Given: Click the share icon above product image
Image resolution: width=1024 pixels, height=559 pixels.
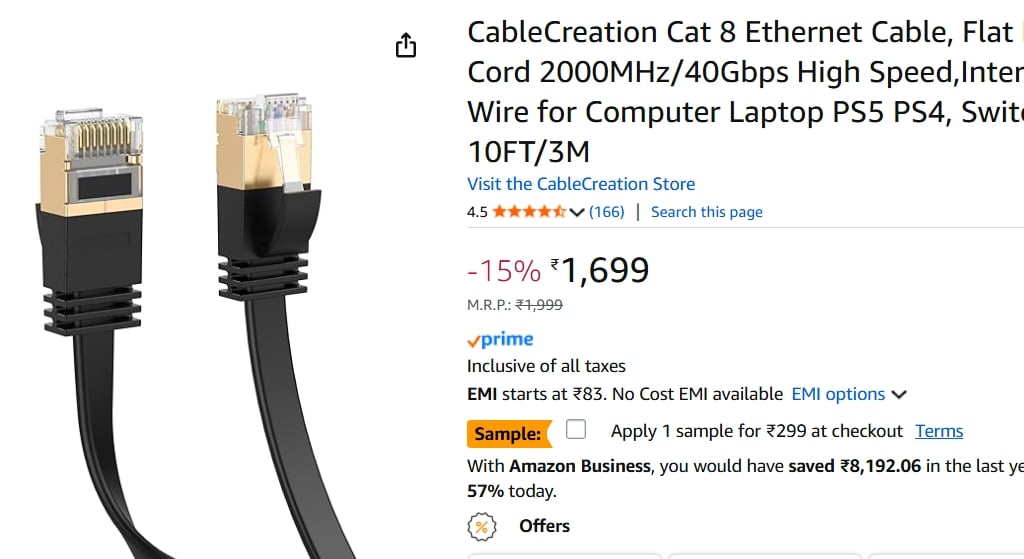Looking at the screenshot, I should point(405,46).
